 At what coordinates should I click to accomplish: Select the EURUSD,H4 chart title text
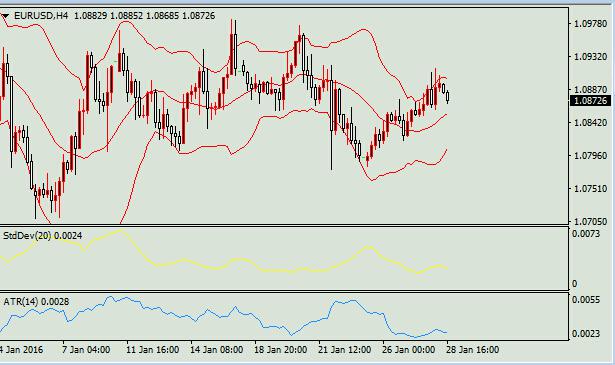pos(41,16)
